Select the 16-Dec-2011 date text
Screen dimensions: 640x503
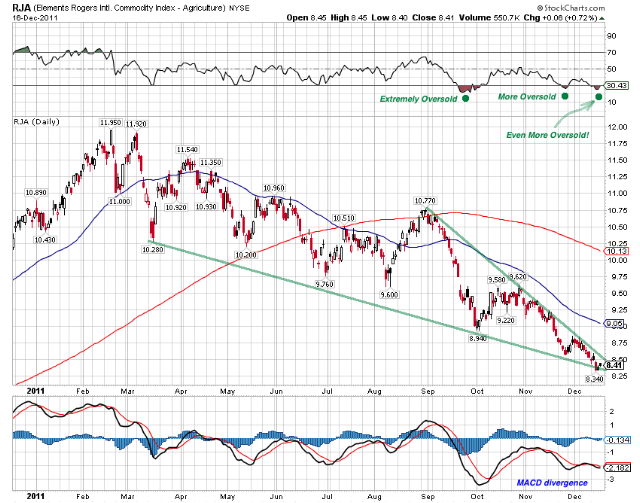[35, 18]
